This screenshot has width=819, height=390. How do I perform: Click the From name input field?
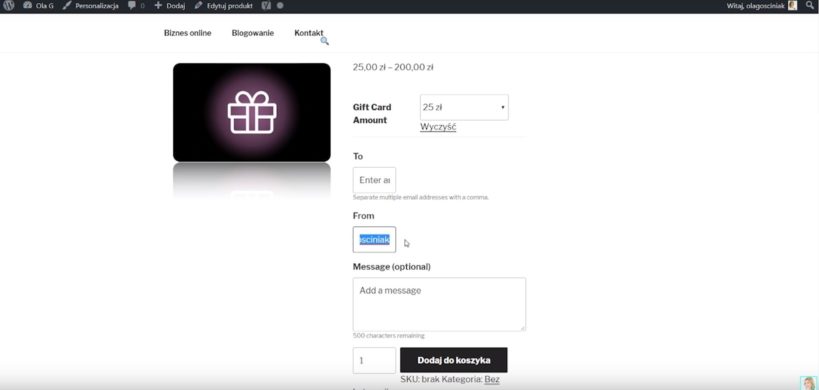[x=375, y=240]
